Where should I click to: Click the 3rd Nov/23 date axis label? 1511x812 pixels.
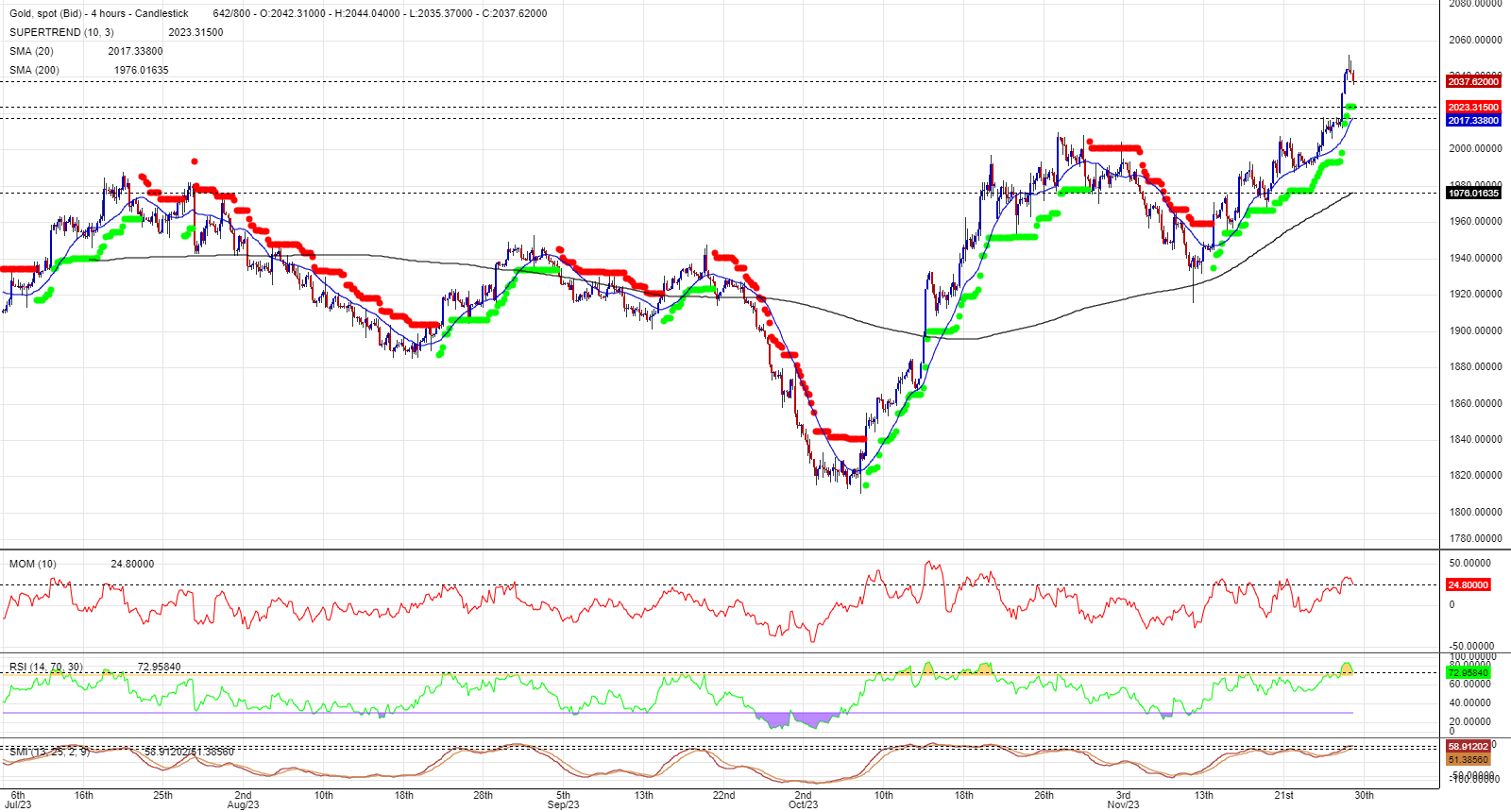coord(1123,800)
